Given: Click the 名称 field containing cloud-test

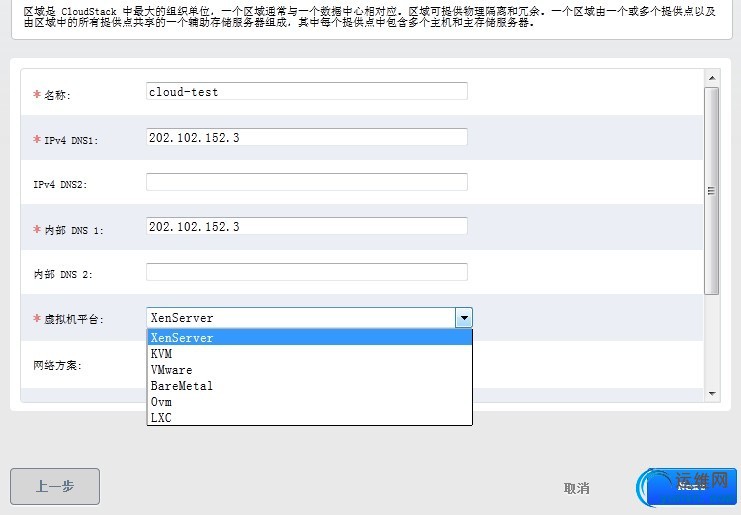Looking at the screenshot, I should pos(307,91).
